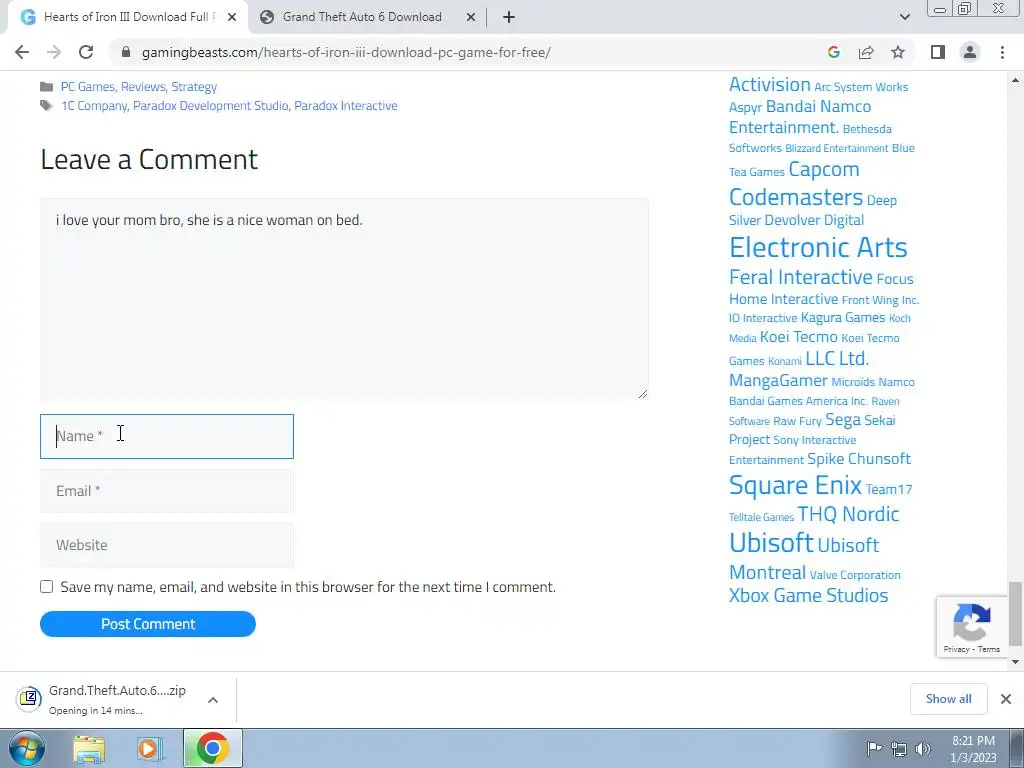Click inside the comment text area
This screenshot has height=768, width=1024.
pyautogui.click(x=344, y=298)
